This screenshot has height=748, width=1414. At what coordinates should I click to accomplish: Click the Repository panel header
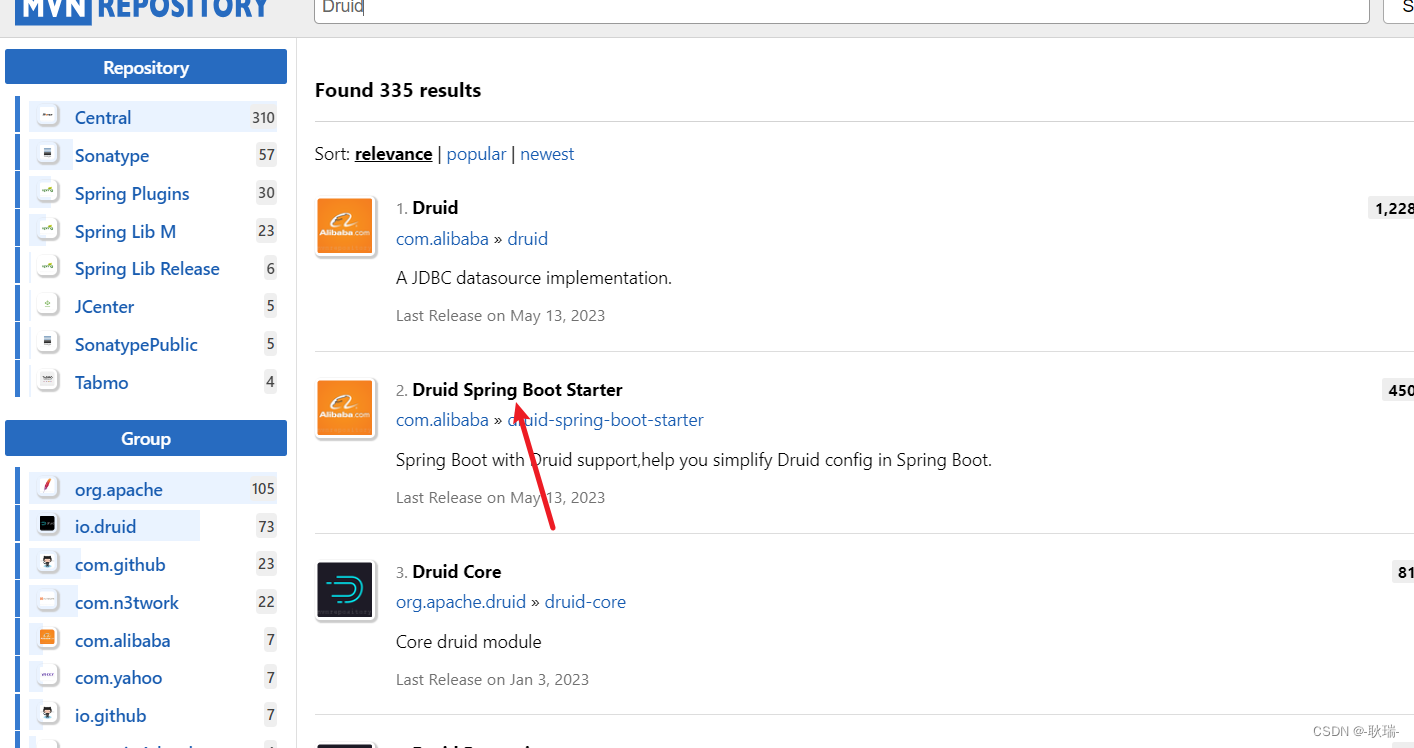(146, 67)
